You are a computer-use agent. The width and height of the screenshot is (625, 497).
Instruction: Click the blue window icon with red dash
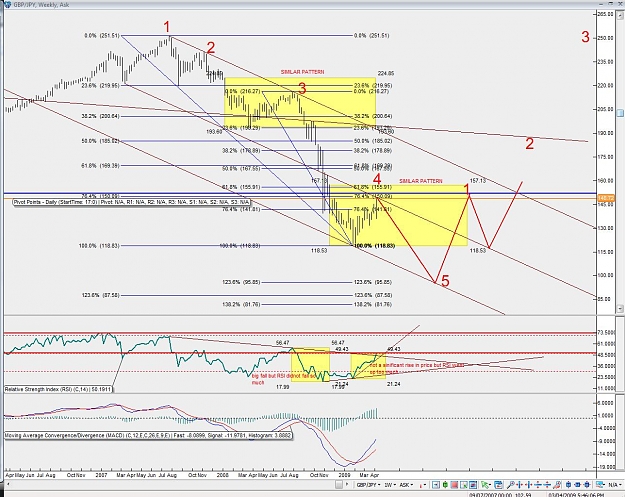473,485
